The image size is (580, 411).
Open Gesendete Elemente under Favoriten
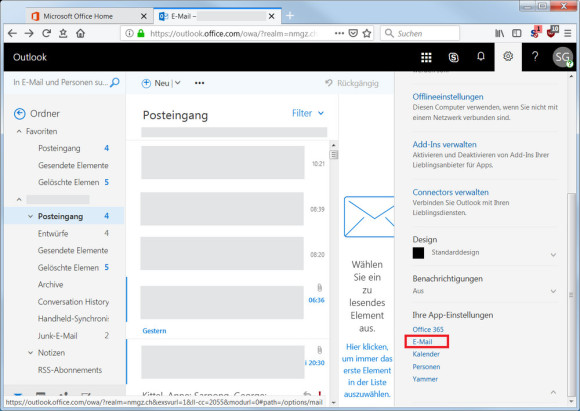point(73,165)
